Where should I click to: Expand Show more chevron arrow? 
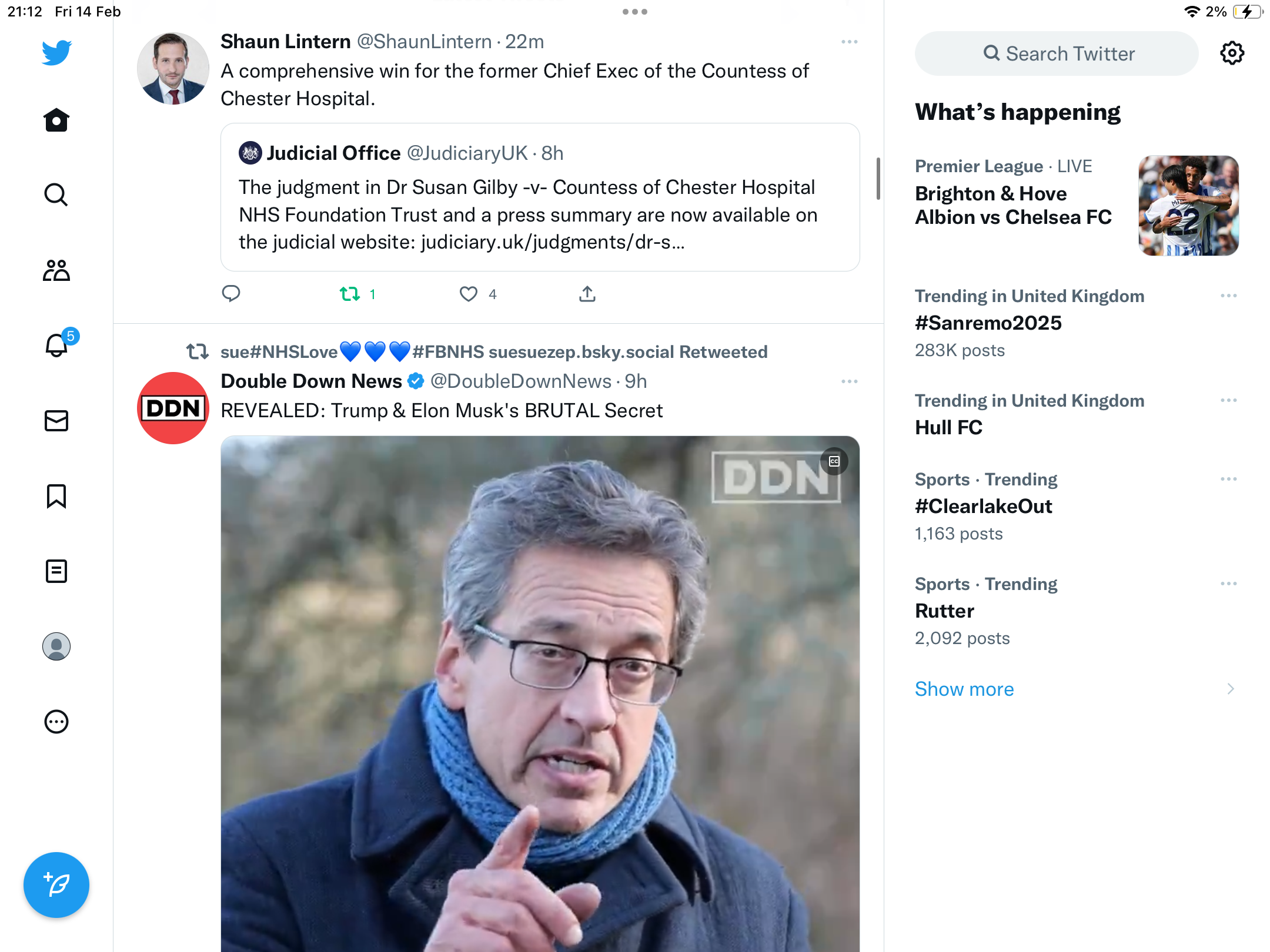[1231, 689]
